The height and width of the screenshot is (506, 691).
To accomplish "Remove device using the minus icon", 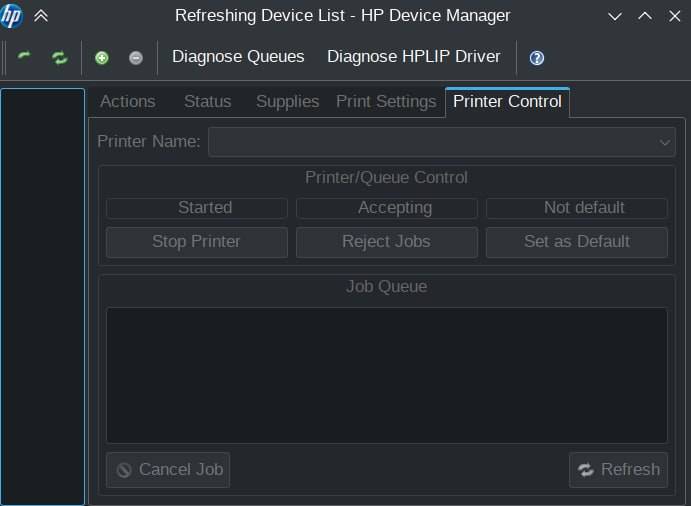I will click(x=136, y=58).
